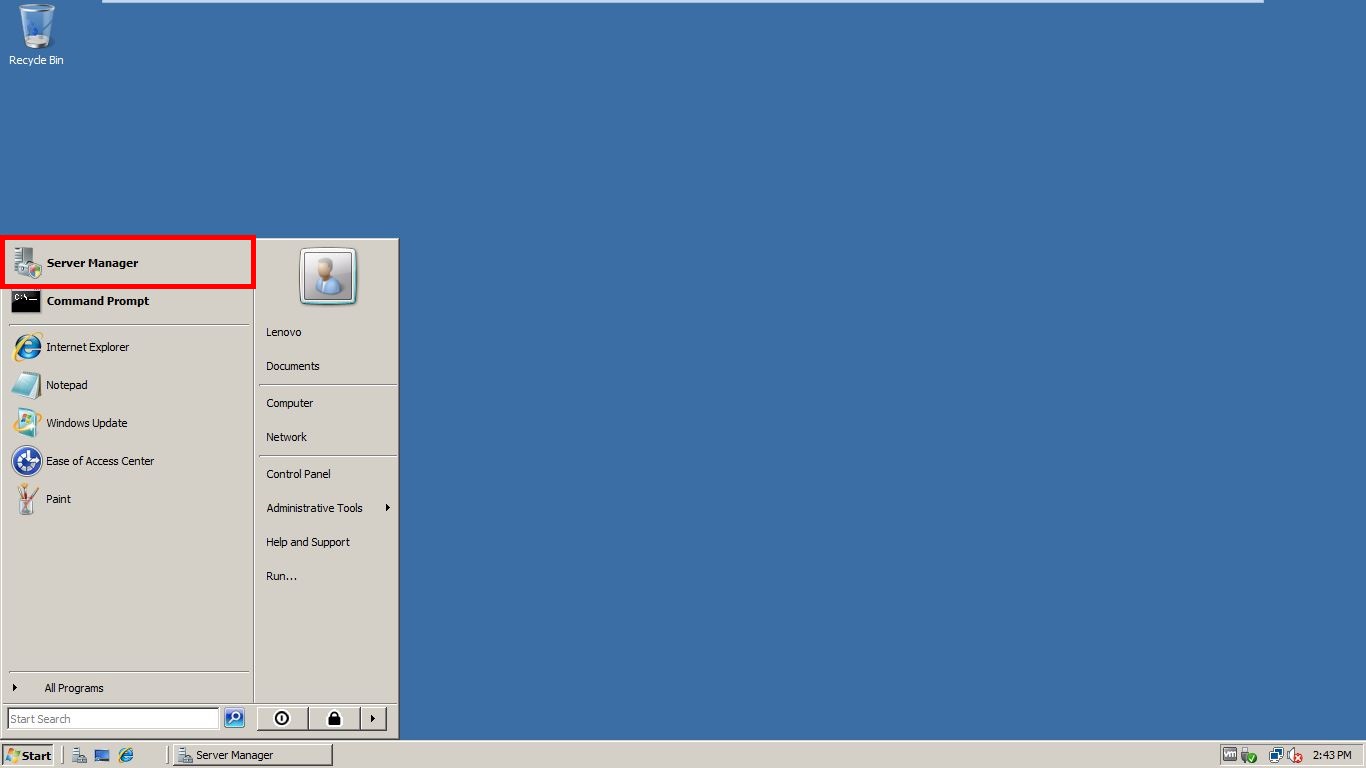Click the Start button on the taskbar

click(28, 755)
